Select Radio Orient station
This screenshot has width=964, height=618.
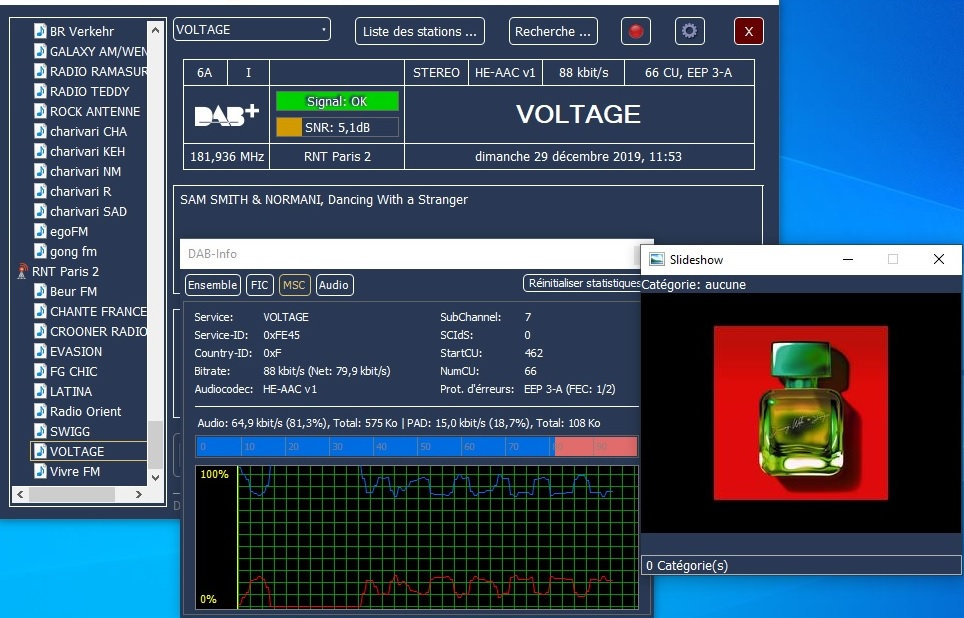click(x=85, y=411)
